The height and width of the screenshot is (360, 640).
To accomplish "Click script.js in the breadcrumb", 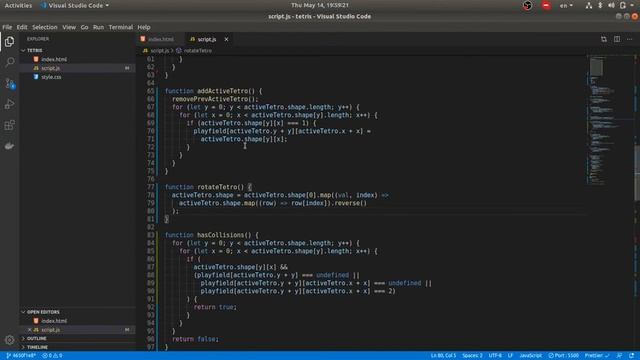I will [159, 51].
